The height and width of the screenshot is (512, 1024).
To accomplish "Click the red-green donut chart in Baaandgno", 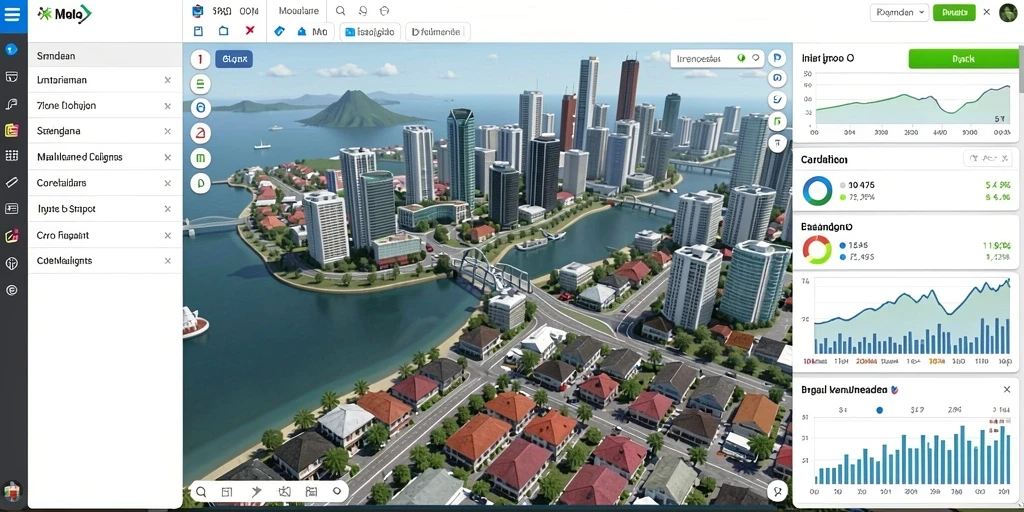I will (x=817, y=250).
